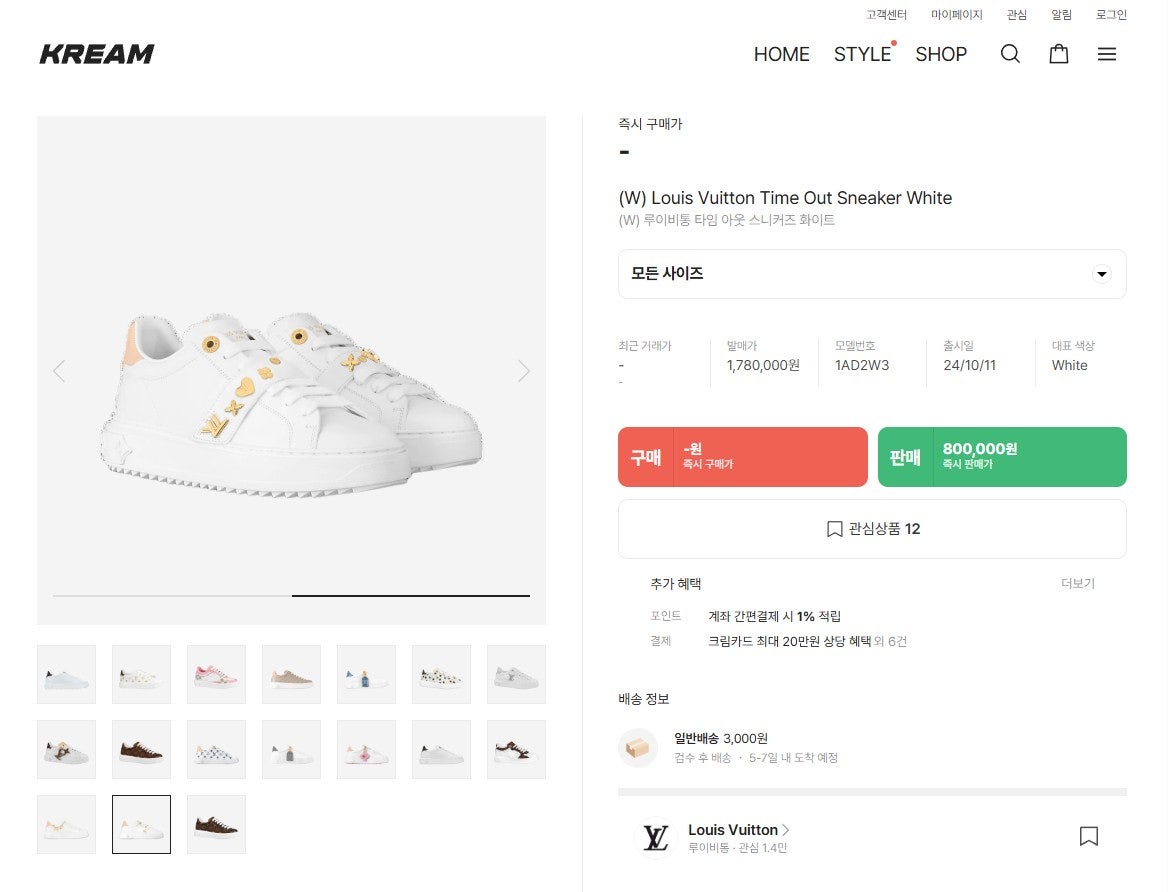The width and height of the screenshot is (1168, 892).
Task: Click the KREAM logo
Action: pyautogui.click(x=97, y=54)
